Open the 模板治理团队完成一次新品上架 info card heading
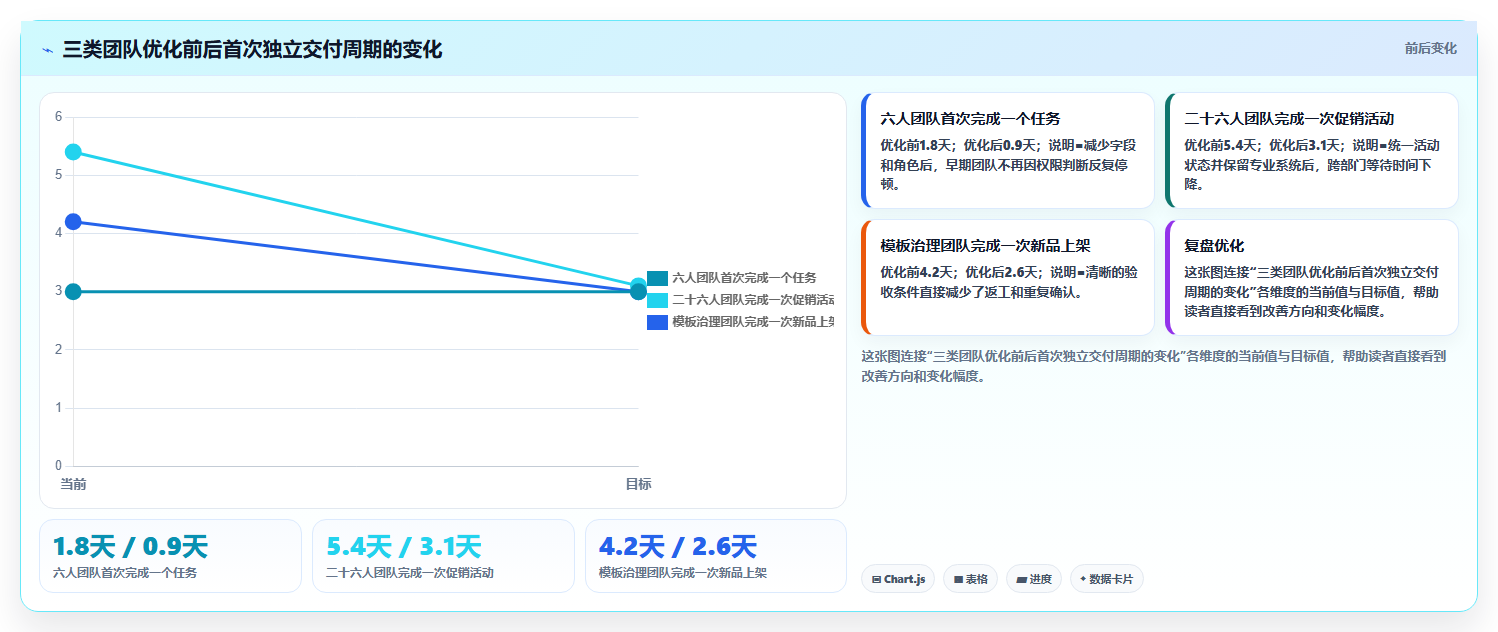 click(x=985, y=245)
